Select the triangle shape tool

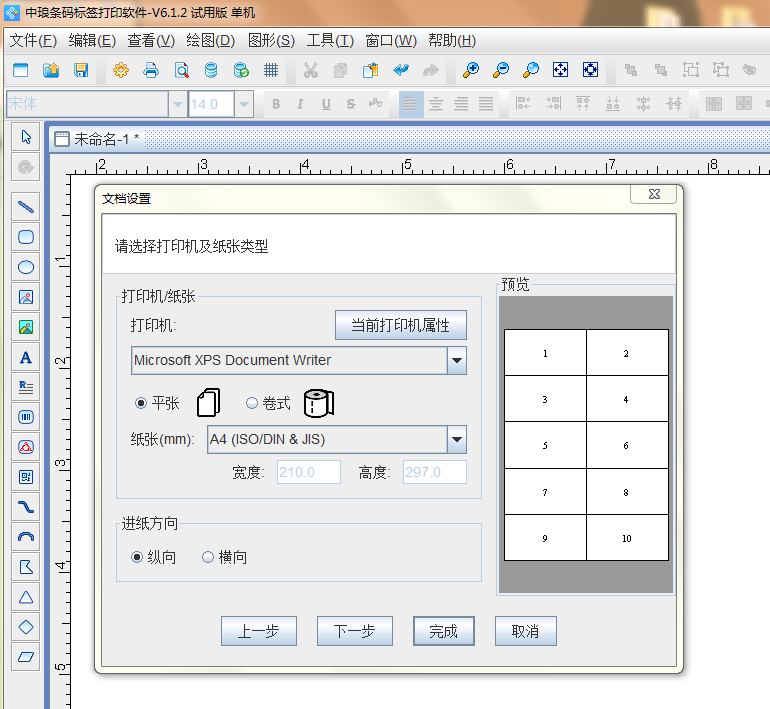coord(26,597)
